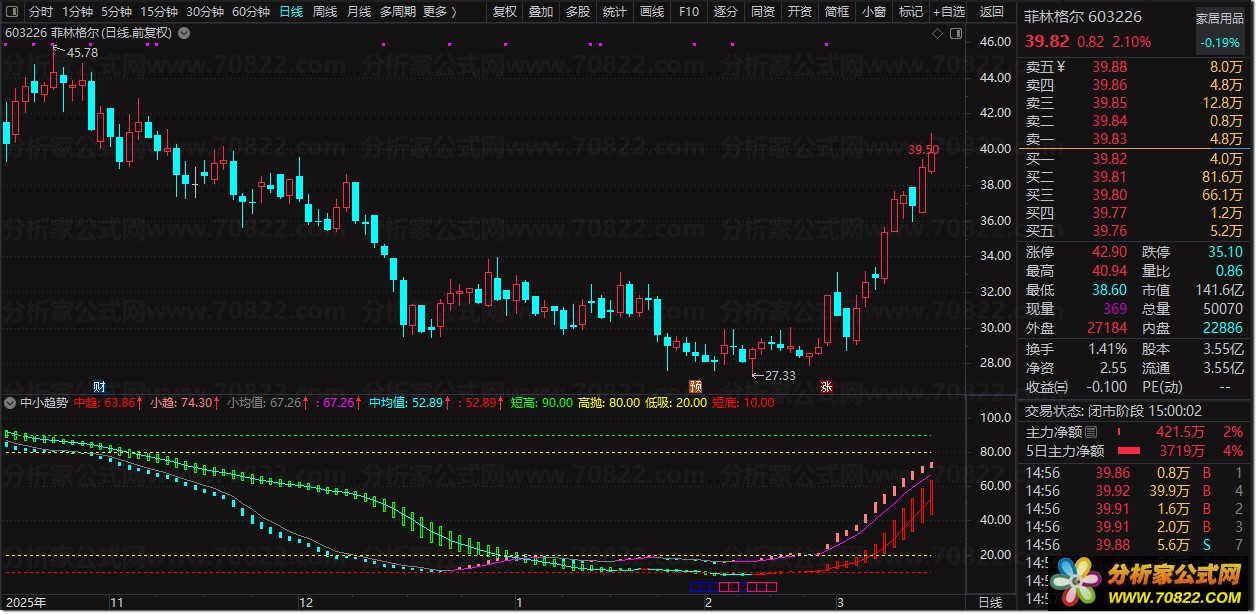This screenshot has height=614, width=1258.
Task: Activate the 画线 drawing tool
Action: [x=651, y=12]
